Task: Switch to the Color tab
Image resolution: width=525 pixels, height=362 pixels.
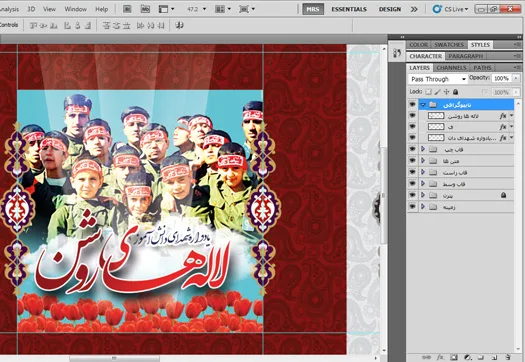Action: coord(419,45)
